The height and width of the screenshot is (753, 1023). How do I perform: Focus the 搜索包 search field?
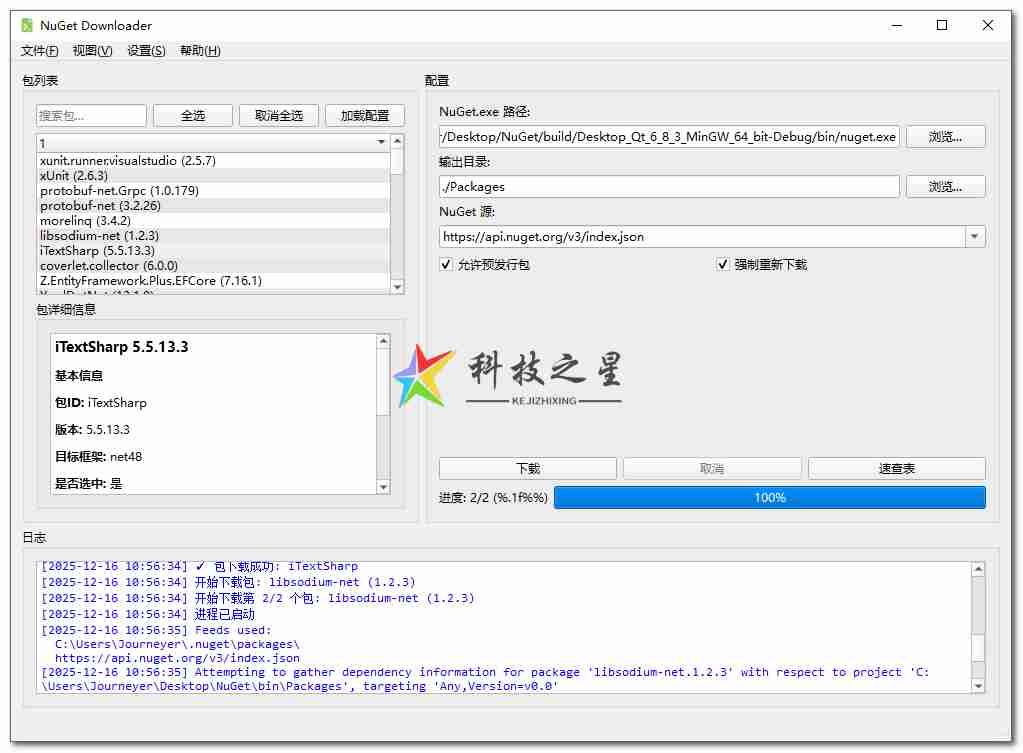pos(91,116)
